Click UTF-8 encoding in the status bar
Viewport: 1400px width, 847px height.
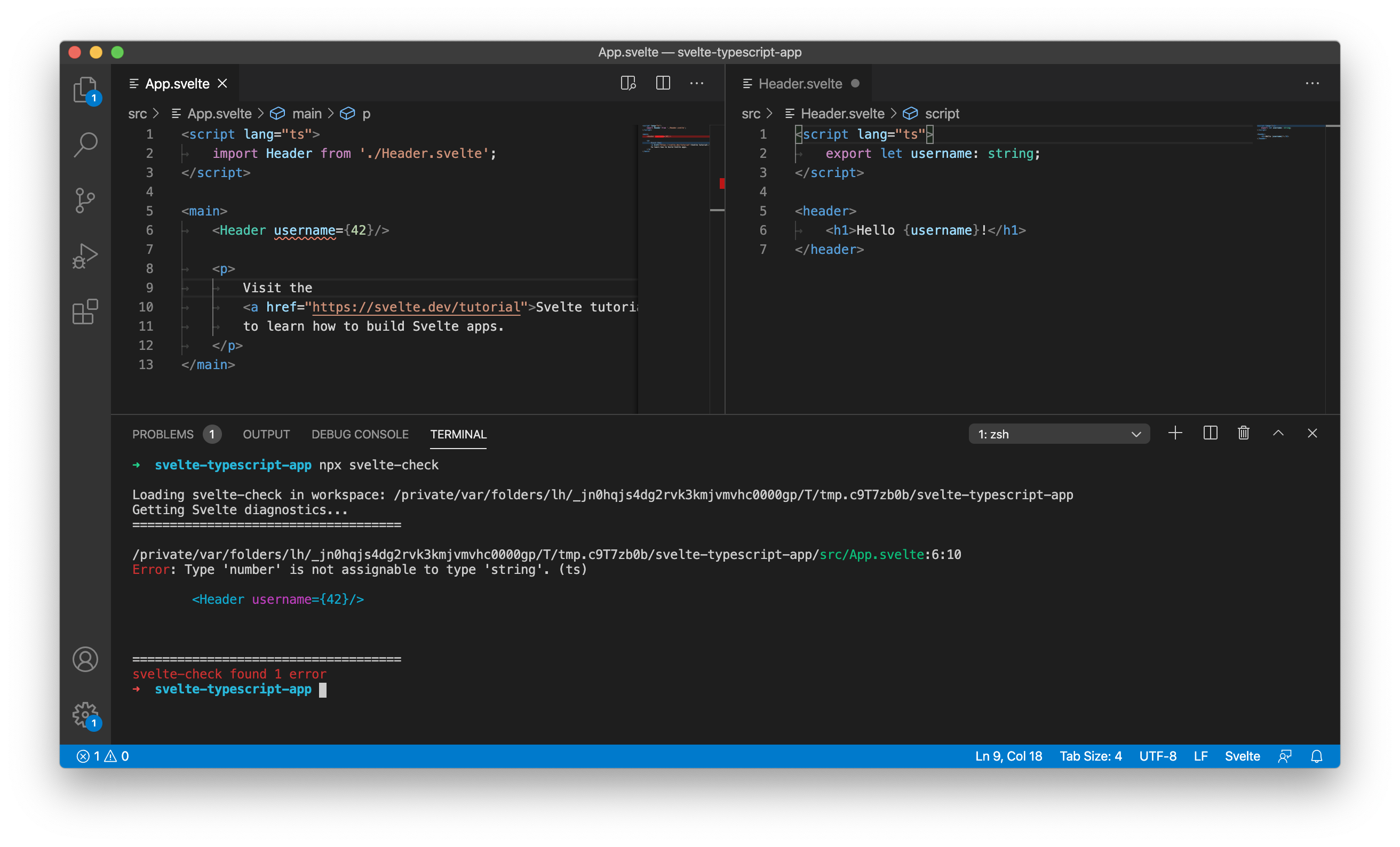pos(1158,756)
